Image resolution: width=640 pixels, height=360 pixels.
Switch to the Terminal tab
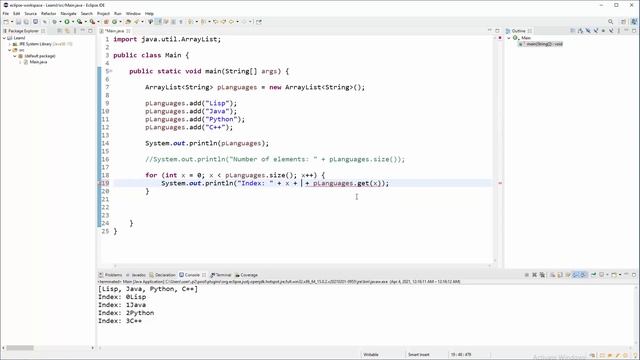point(221,275)
